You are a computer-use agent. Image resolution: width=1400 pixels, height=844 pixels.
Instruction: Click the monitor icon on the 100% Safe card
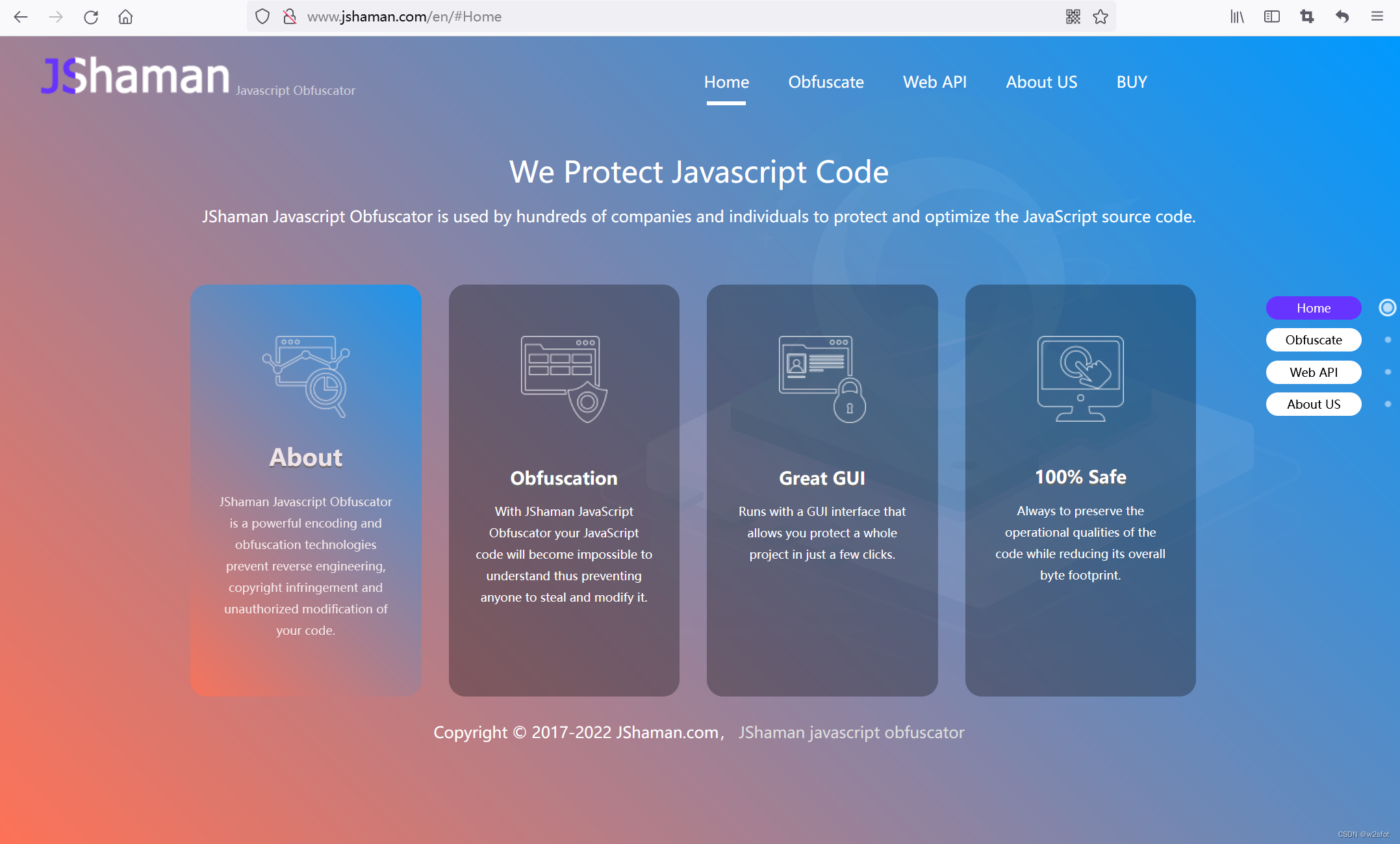pyautogui.click(x=1080, y=377)
